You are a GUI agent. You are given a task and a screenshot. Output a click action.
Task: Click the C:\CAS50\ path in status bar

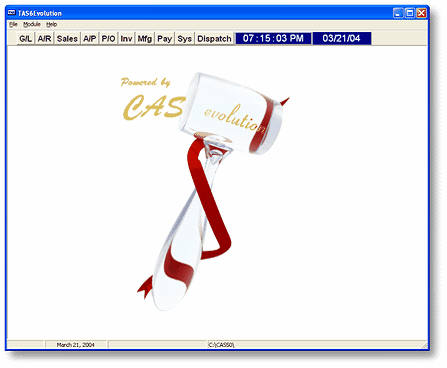tap(222, 345)
